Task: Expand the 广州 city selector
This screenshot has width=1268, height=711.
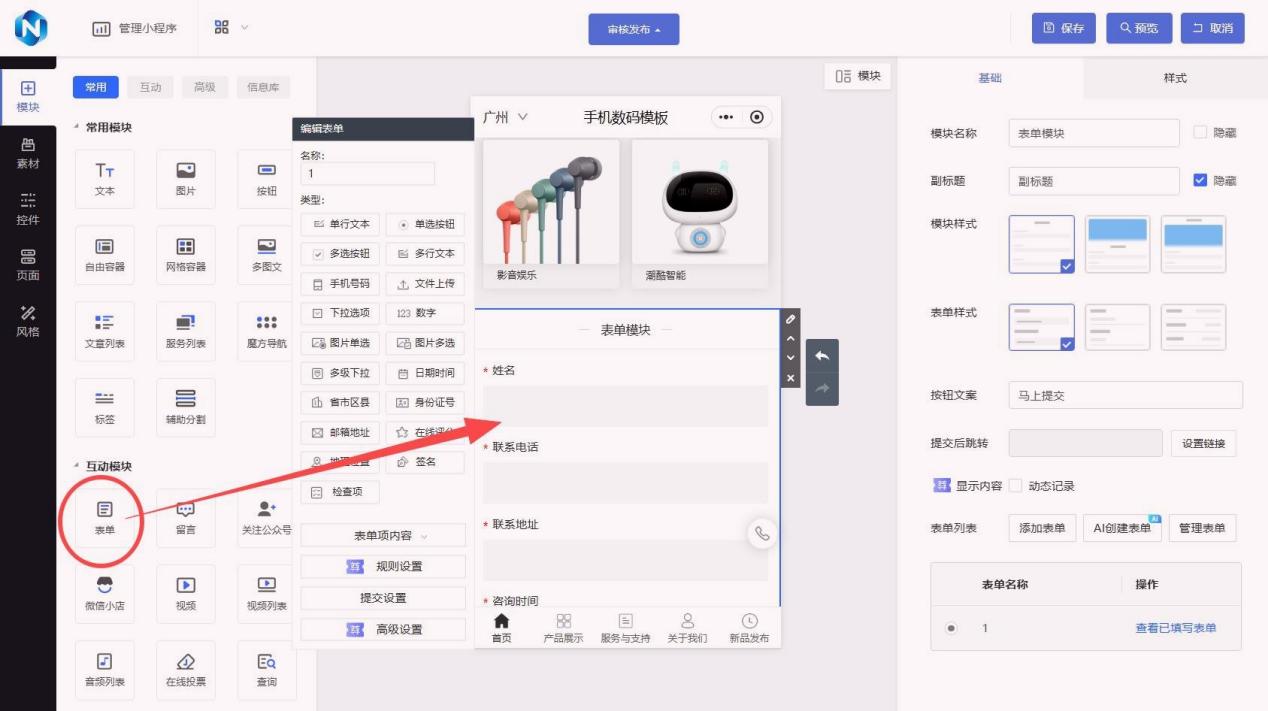Action: (505, 118)
